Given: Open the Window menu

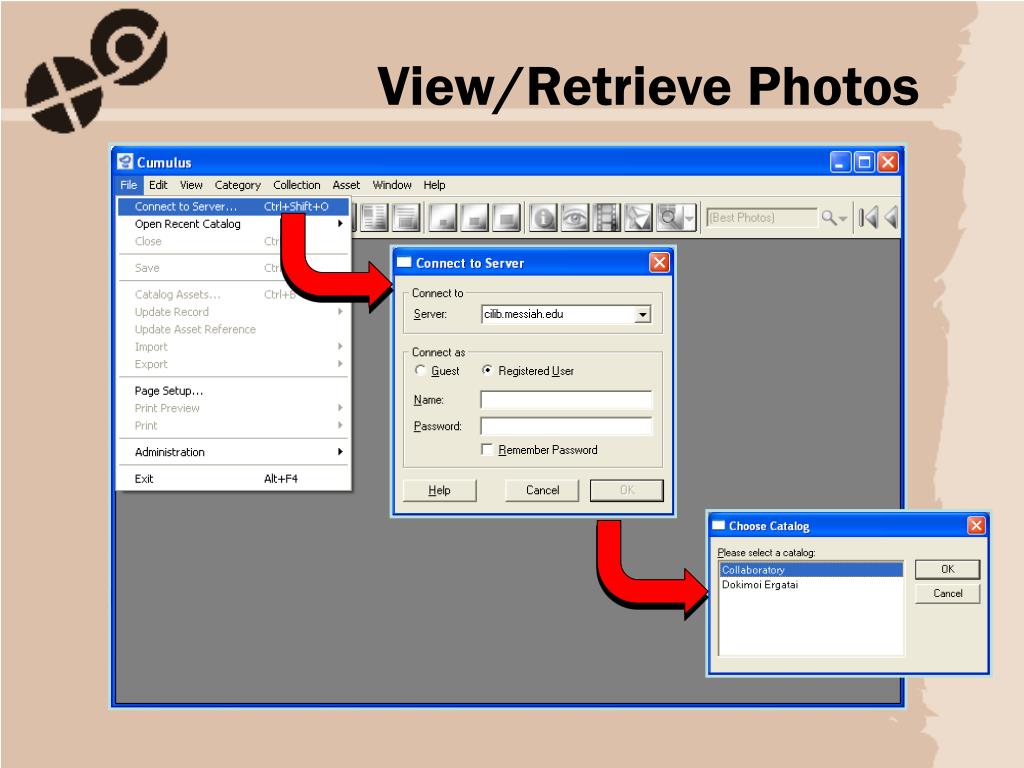Looking at the screenshot, I should point(392,185).
